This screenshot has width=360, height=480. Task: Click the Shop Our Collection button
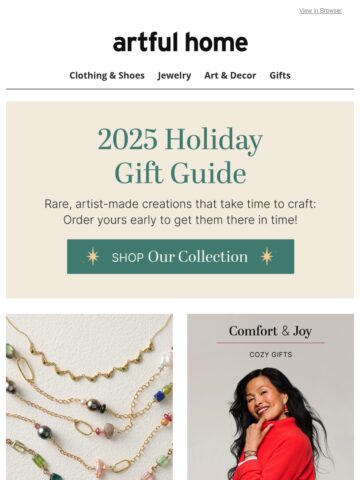[x=180, y=257]
